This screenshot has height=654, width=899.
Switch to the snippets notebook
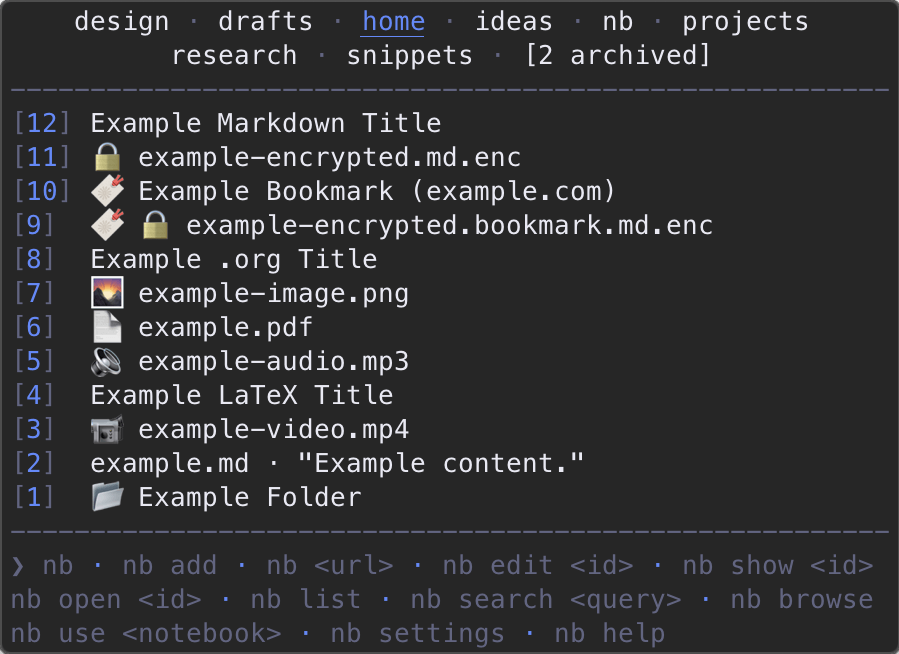pos(409,56)
